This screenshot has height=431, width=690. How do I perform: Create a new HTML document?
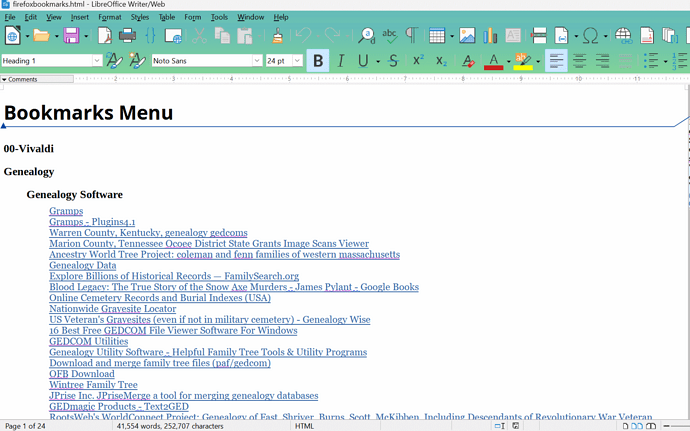pyautogui.click(x=13, y=36)
